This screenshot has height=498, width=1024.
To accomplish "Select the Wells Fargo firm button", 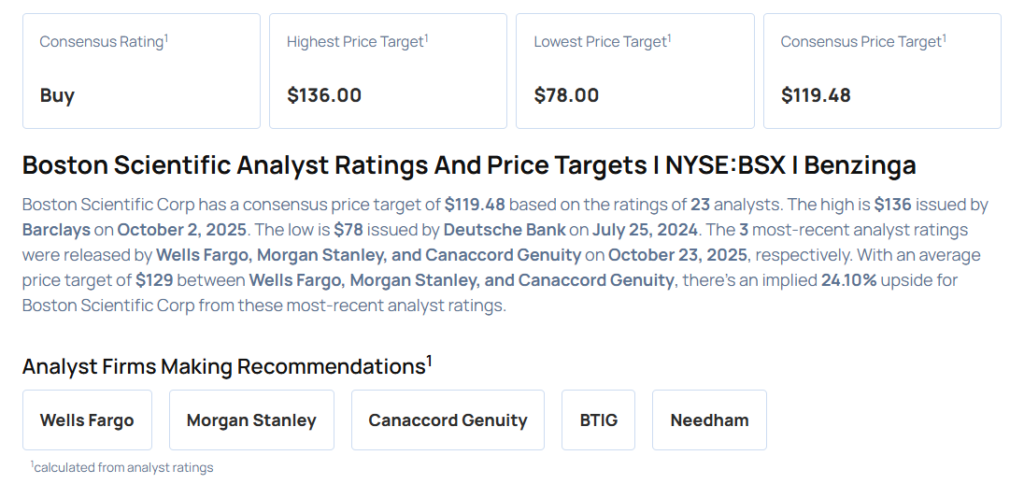I will click(87, 420).
